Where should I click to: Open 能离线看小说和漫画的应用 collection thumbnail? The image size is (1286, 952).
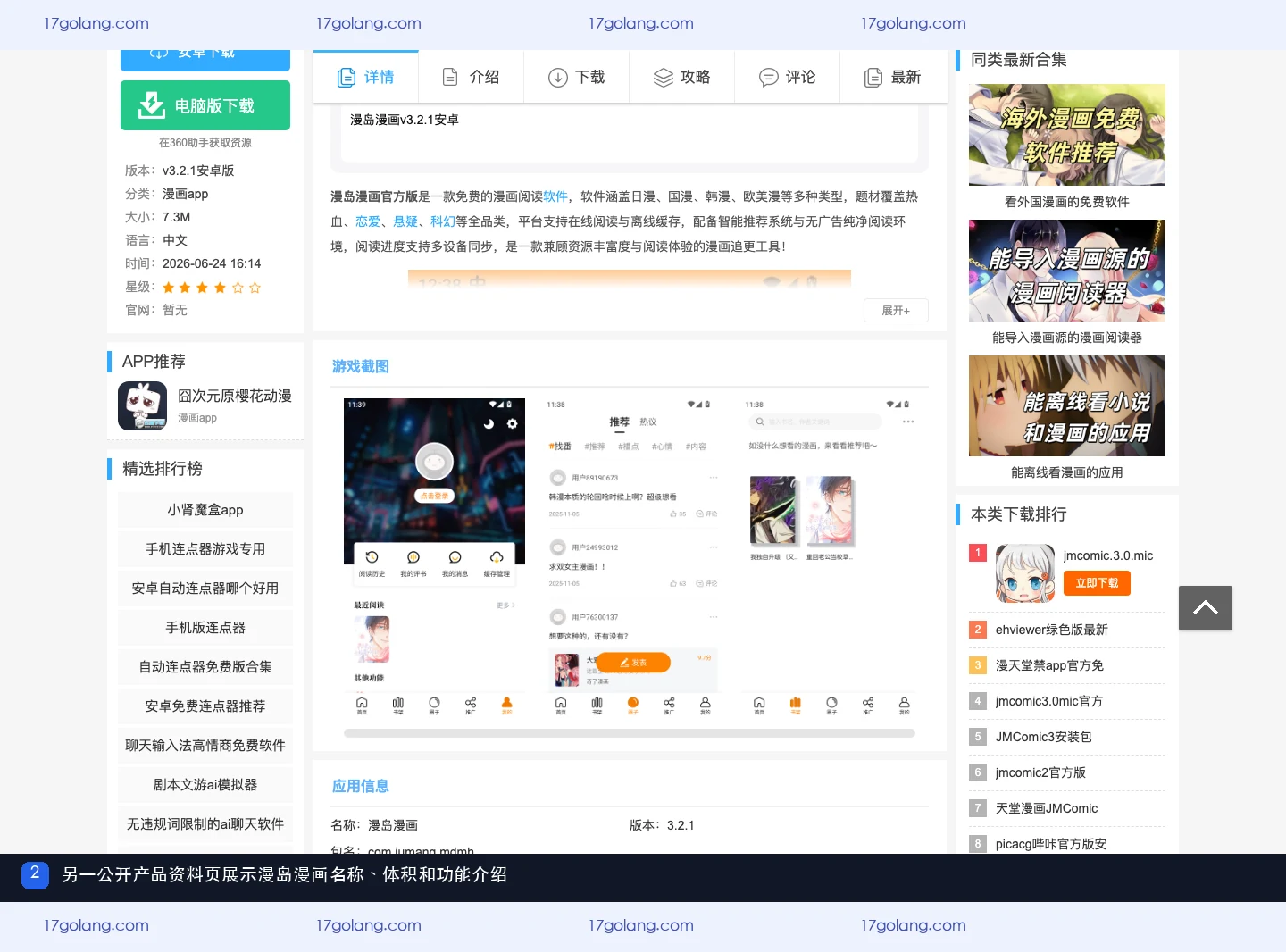1067,406
